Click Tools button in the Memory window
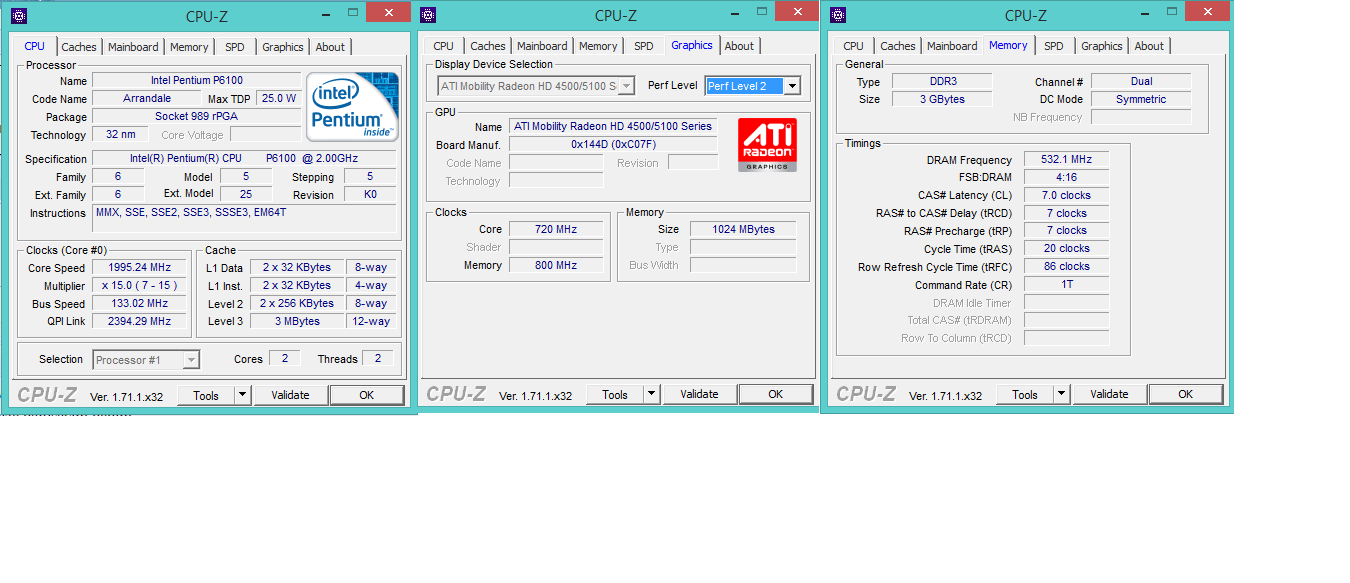 click(x=1025, y=394)
